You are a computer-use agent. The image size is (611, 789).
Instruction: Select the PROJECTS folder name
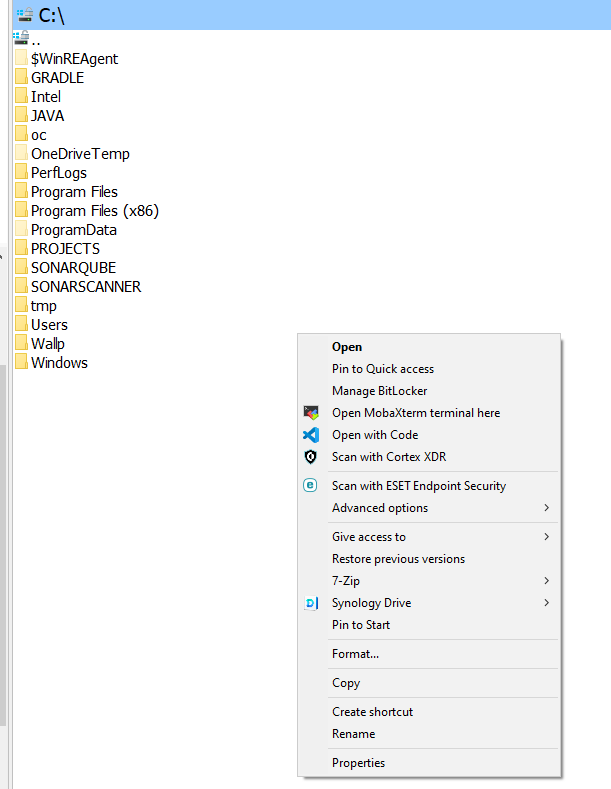tap(65, 249)
